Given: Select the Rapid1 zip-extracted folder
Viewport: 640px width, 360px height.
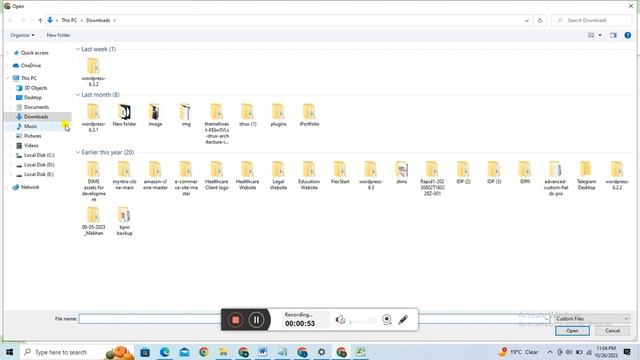Looking at the screenshot, I should pyautogui.click(x=432, y=178).
